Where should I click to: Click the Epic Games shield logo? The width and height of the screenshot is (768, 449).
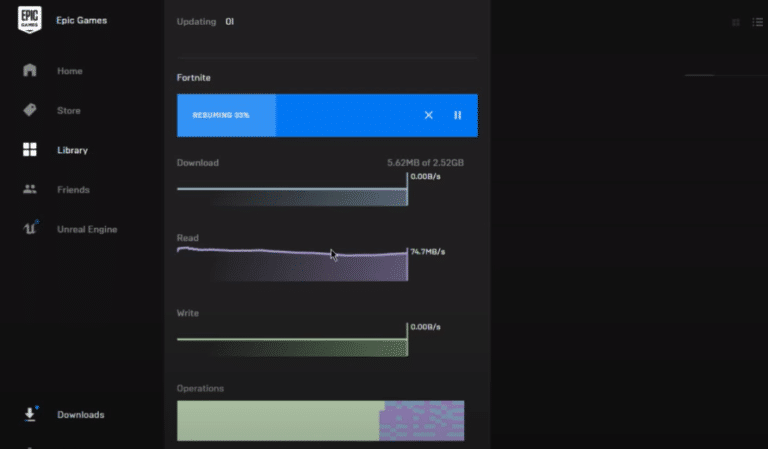point(30,20)
